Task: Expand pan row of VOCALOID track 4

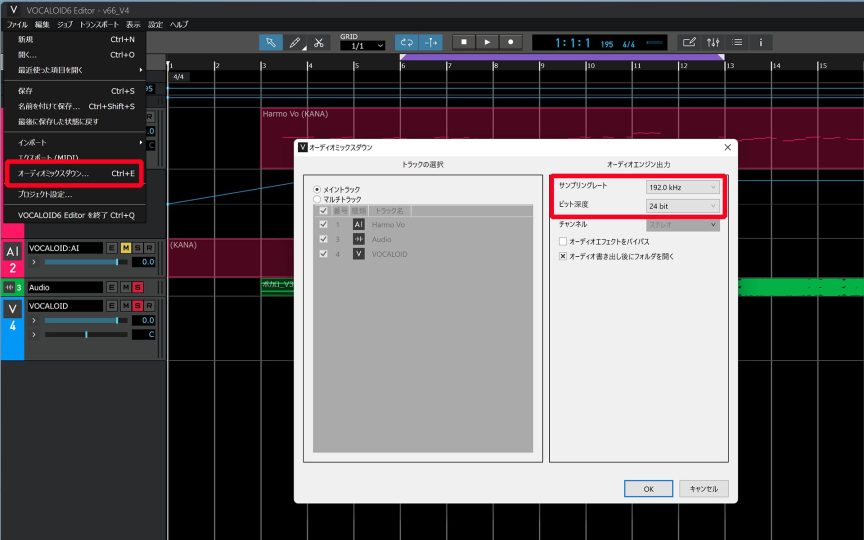Action: click(x=34, y=334)
